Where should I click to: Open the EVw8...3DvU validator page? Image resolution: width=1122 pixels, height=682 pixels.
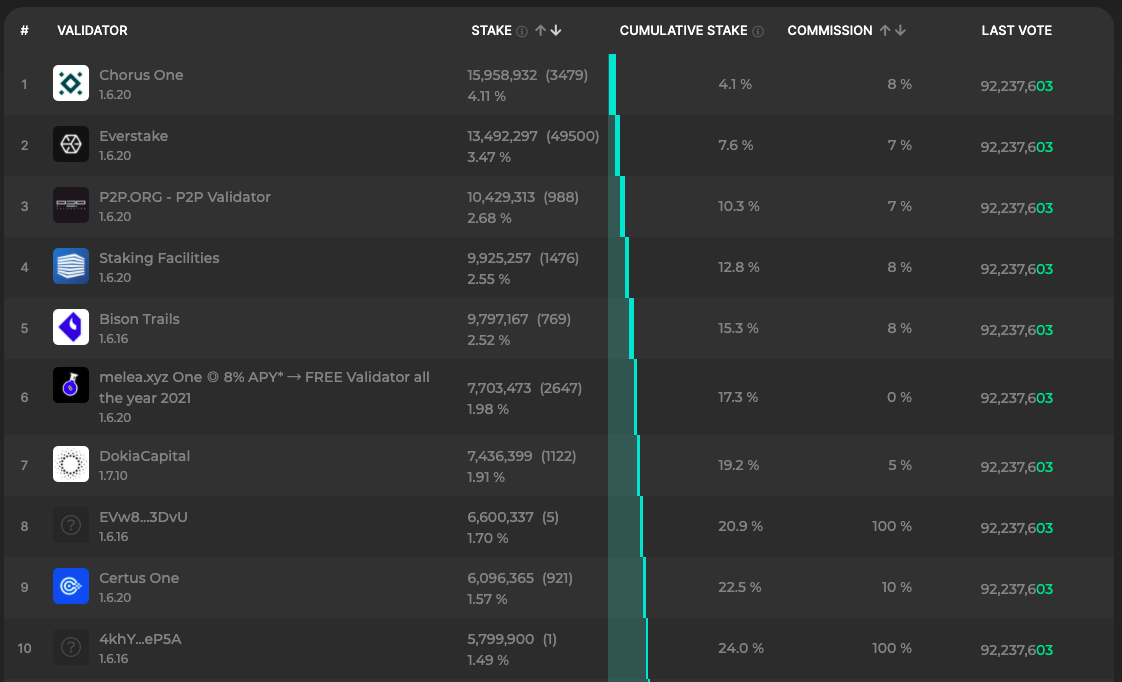coord(143,517)
